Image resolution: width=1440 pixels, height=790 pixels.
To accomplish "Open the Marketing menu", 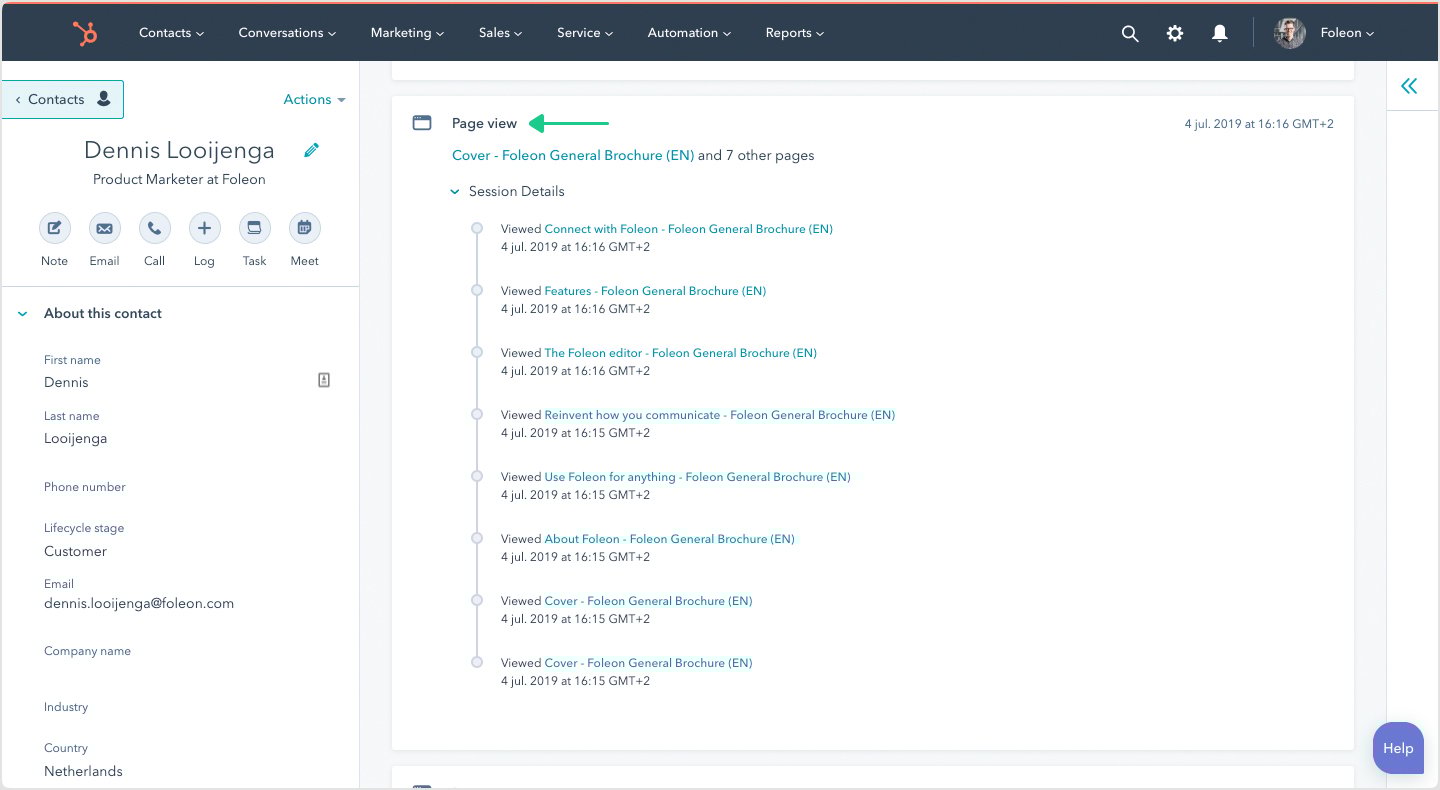I will tap(407, 33).
